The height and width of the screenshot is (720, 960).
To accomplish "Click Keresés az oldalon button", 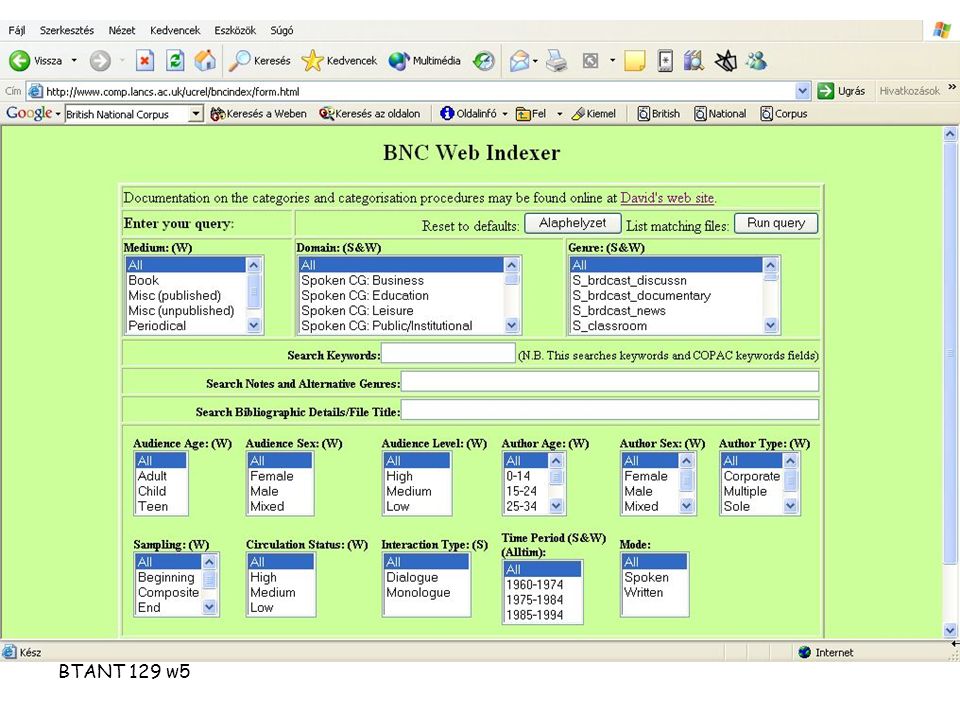I will [370, 114].
